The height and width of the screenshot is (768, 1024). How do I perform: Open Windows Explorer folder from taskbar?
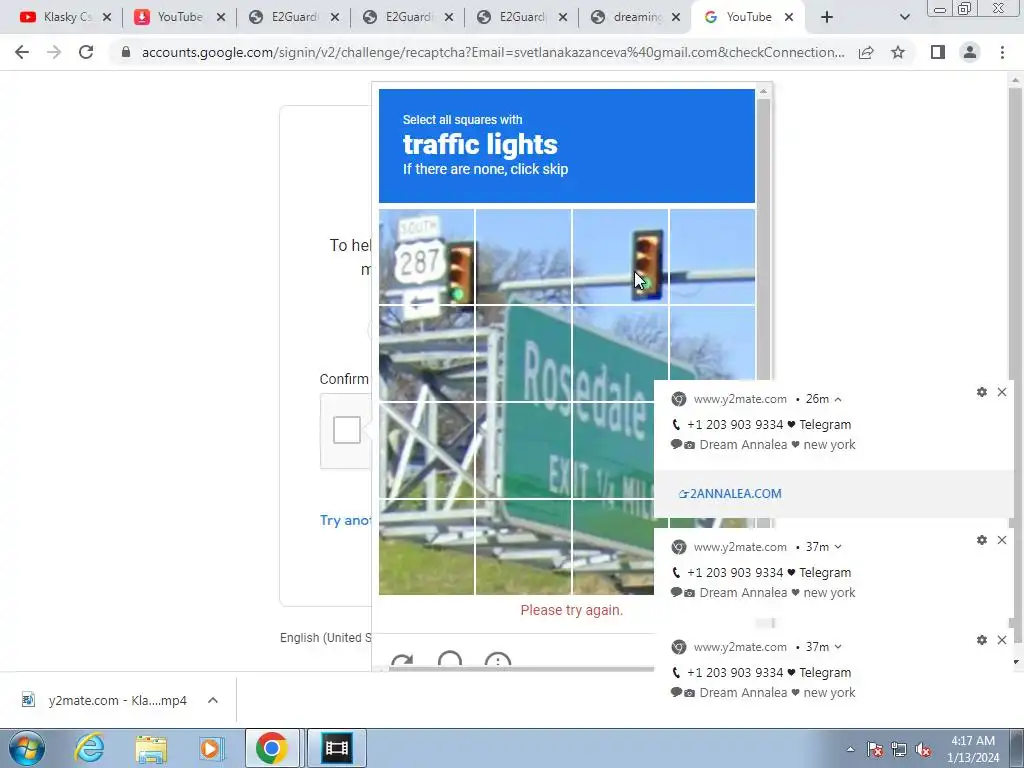pyautogui.click(x=151, y=748)
